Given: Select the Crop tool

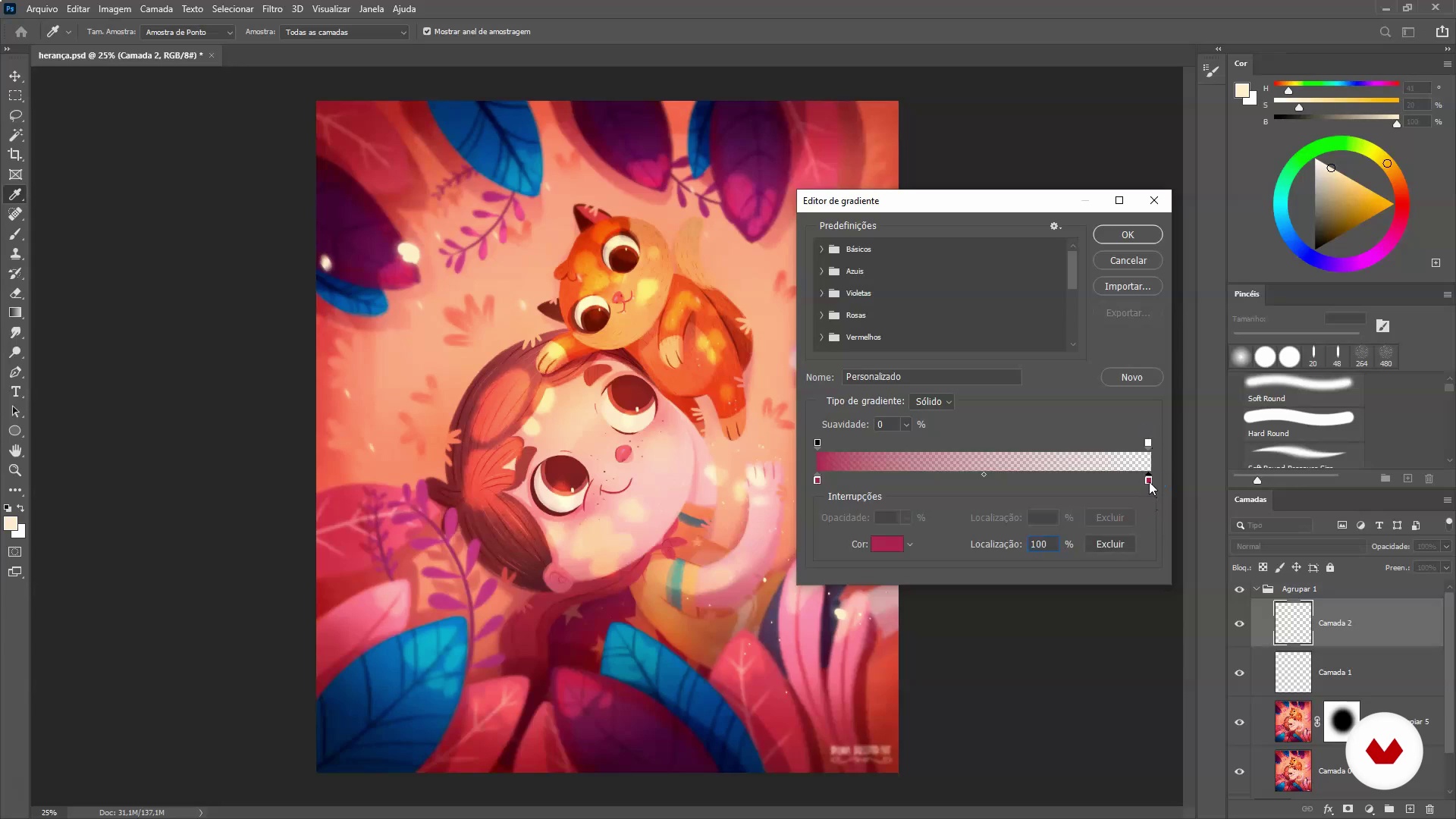Looking at the screenshot, I should (x=15, y=155).
